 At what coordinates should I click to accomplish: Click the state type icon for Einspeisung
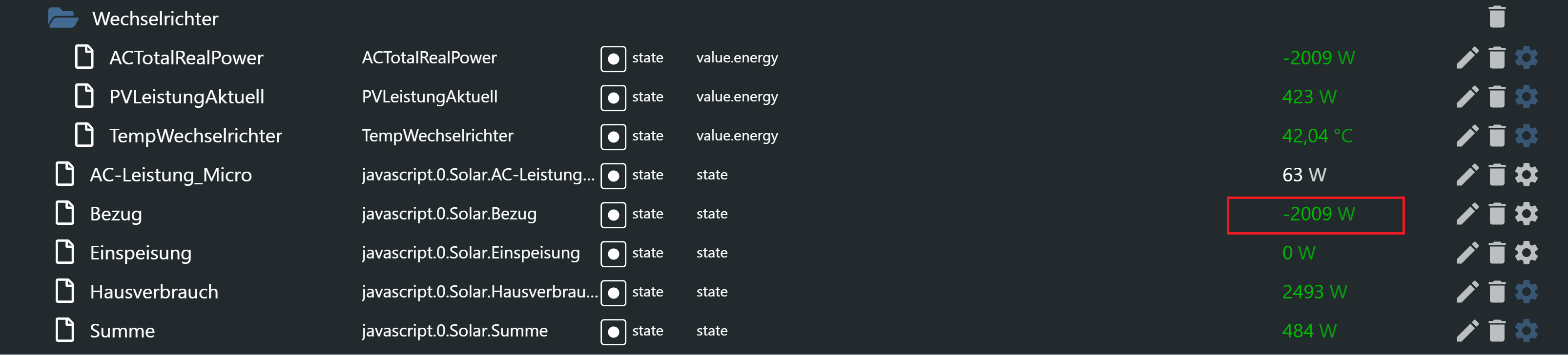613,254
